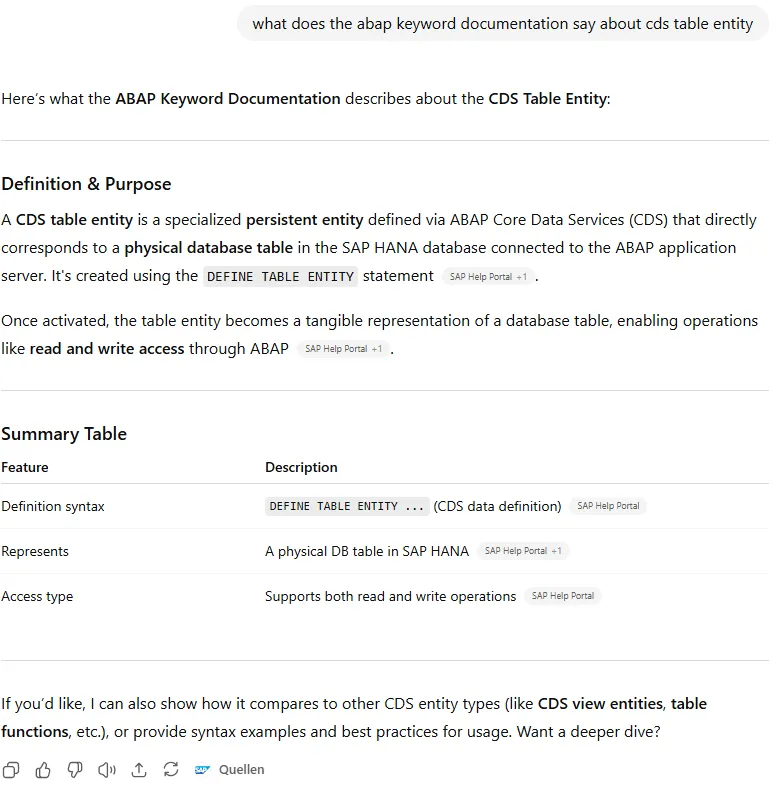This screenshot has width=776, height=788.
Task: Click the inline DEFINE TABLE ENTITY code in paragraph
Action: pyautogui.click(x=280, y=277)
